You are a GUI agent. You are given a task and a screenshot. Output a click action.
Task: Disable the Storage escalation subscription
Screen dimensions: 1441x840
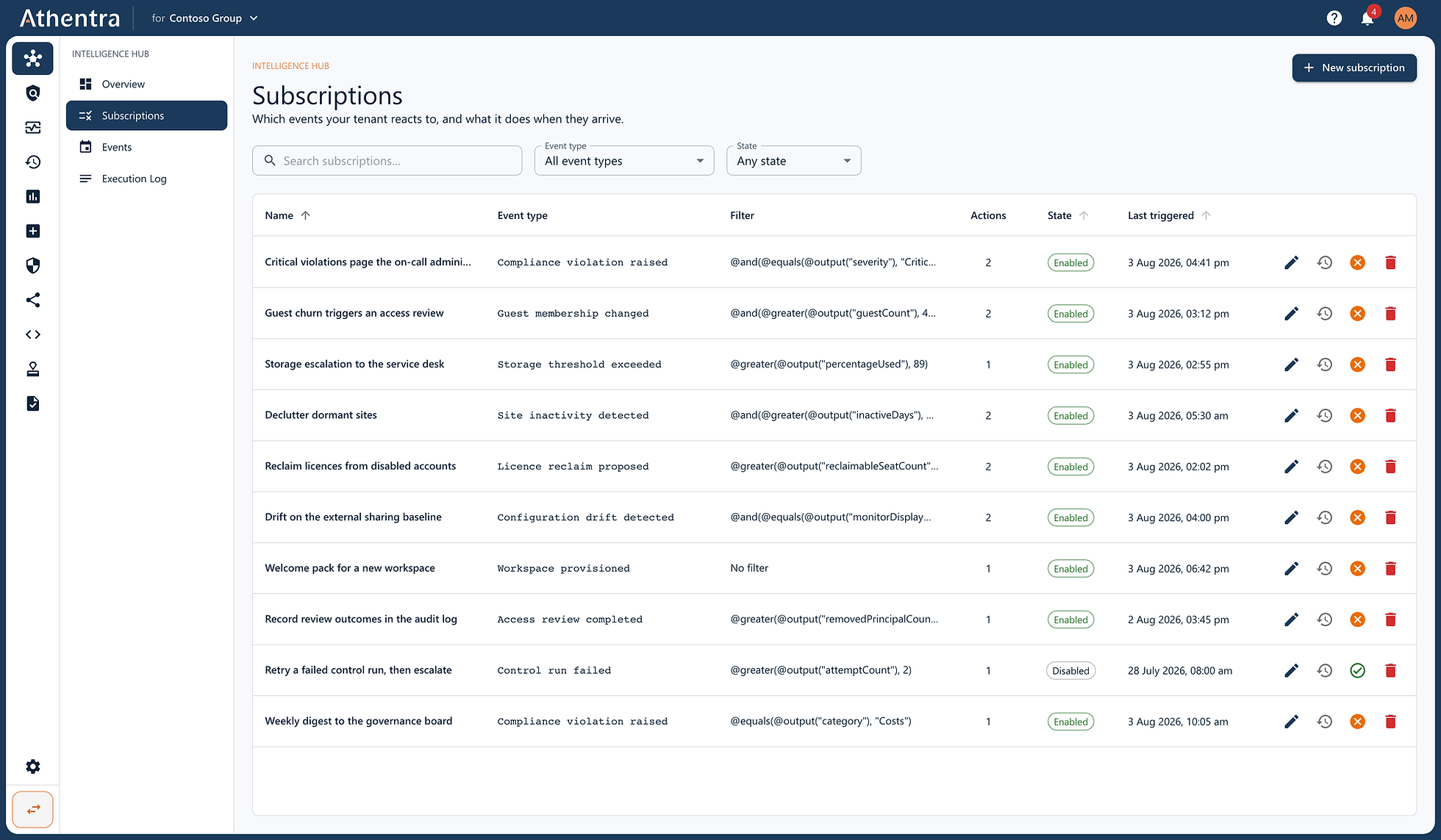point(1357,365)
